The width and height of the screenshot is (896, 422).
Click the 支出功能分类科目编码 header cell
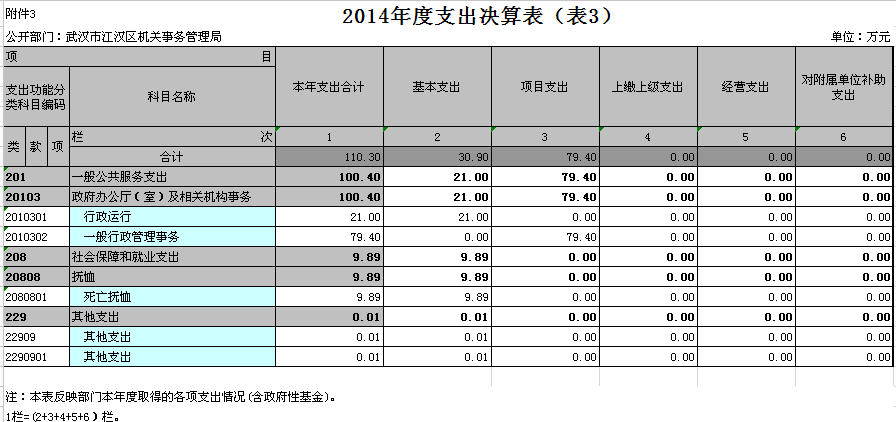36,96
